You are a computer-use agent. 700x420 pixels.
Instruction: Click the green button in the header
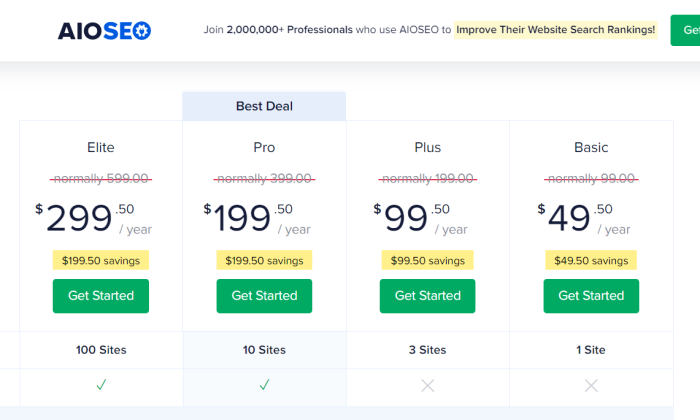[685, 30]
